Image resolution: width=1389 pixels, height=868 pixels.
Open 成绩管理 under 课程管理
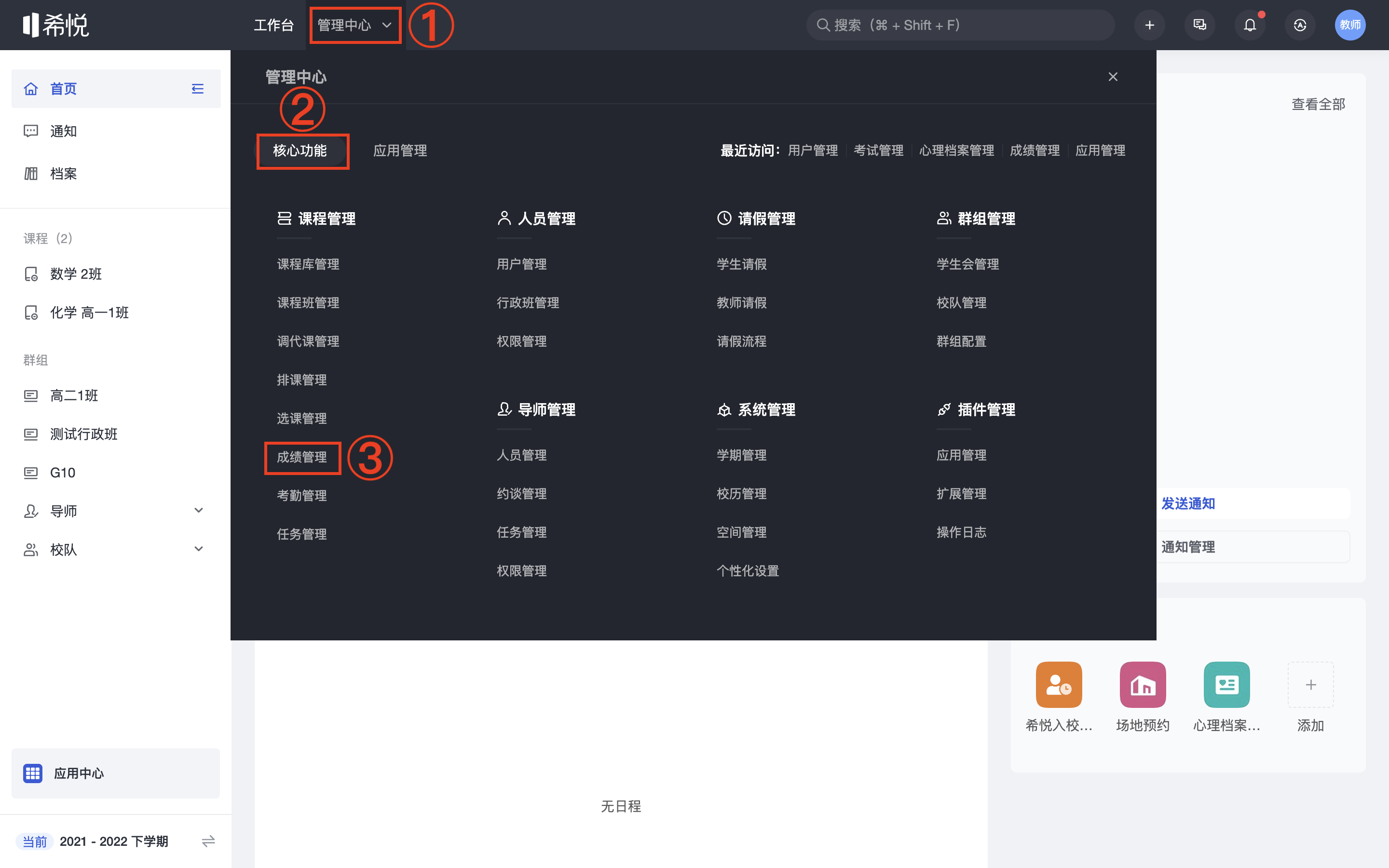[x=302, y=457]
